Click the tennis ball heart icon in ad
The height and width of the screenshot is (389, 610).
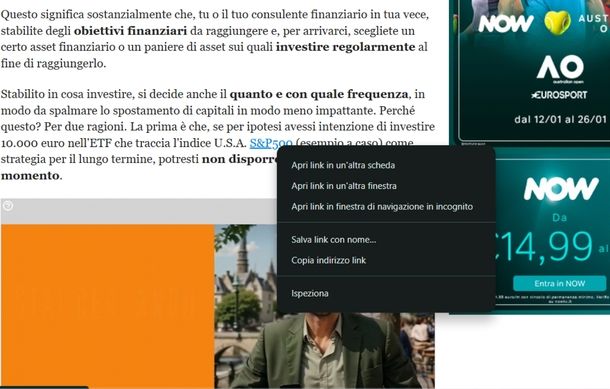(557, 23)
